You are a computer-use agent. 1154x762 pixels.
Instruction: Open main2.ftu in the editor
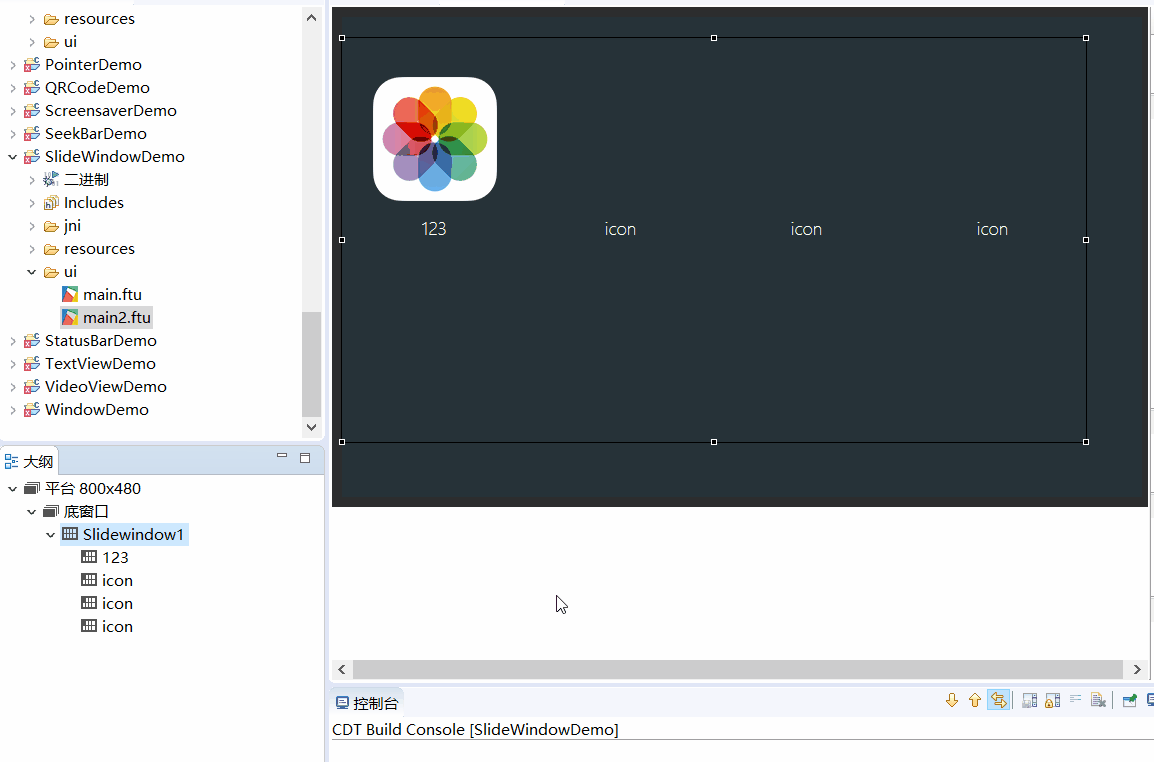pos(114,317)
